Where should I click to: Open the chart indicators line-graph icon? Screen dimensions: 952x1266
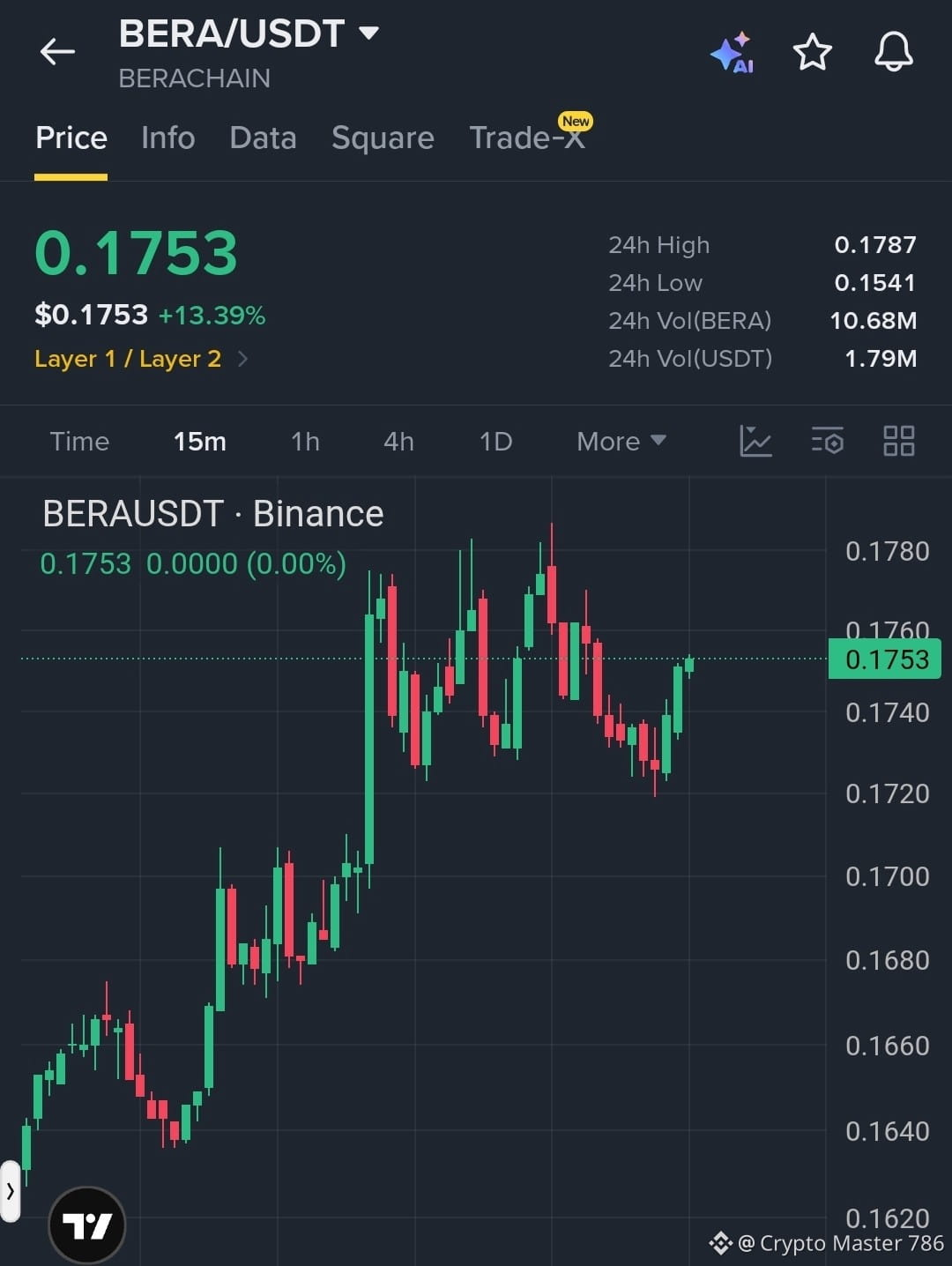coord(755,441)
